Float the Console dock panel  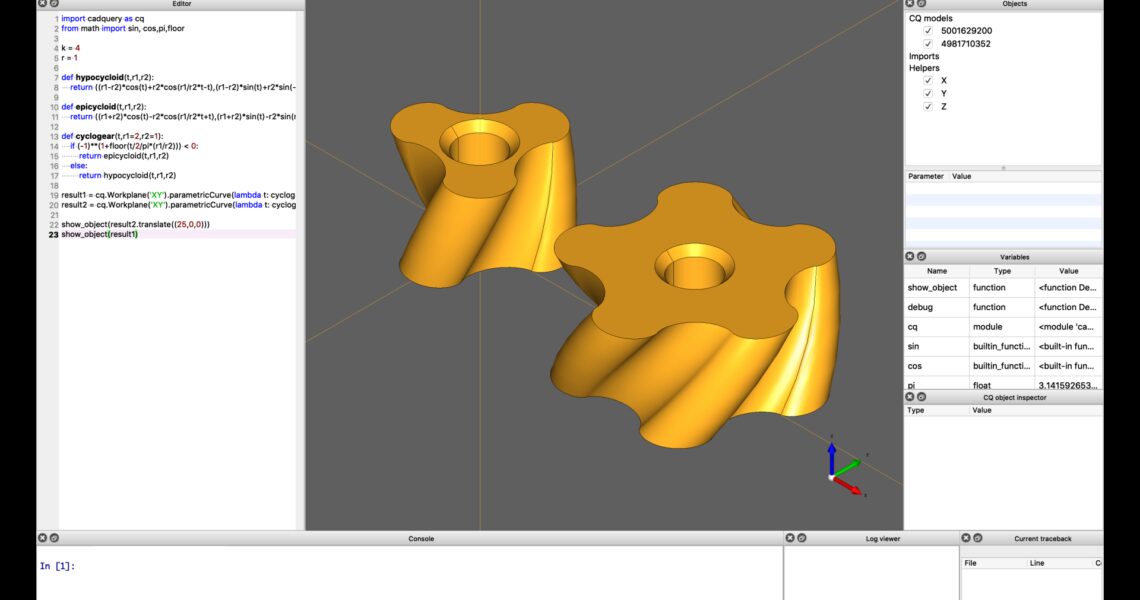[54, 538]
